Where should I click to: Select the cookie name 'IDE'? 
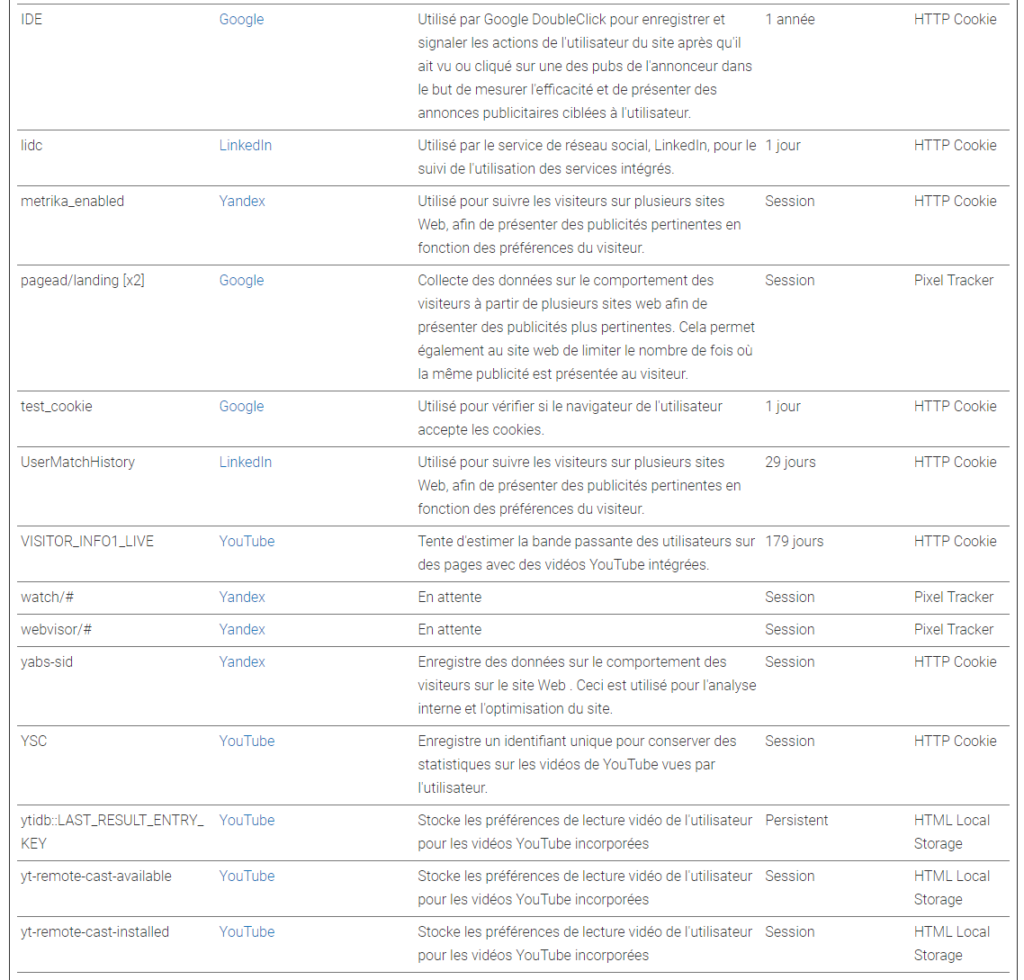tap(31, 20)
